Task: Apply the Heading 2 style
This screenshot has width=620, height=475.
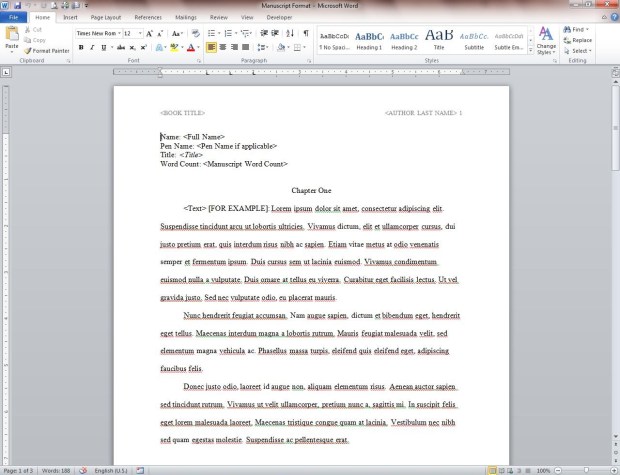Action: pos(404,41)
